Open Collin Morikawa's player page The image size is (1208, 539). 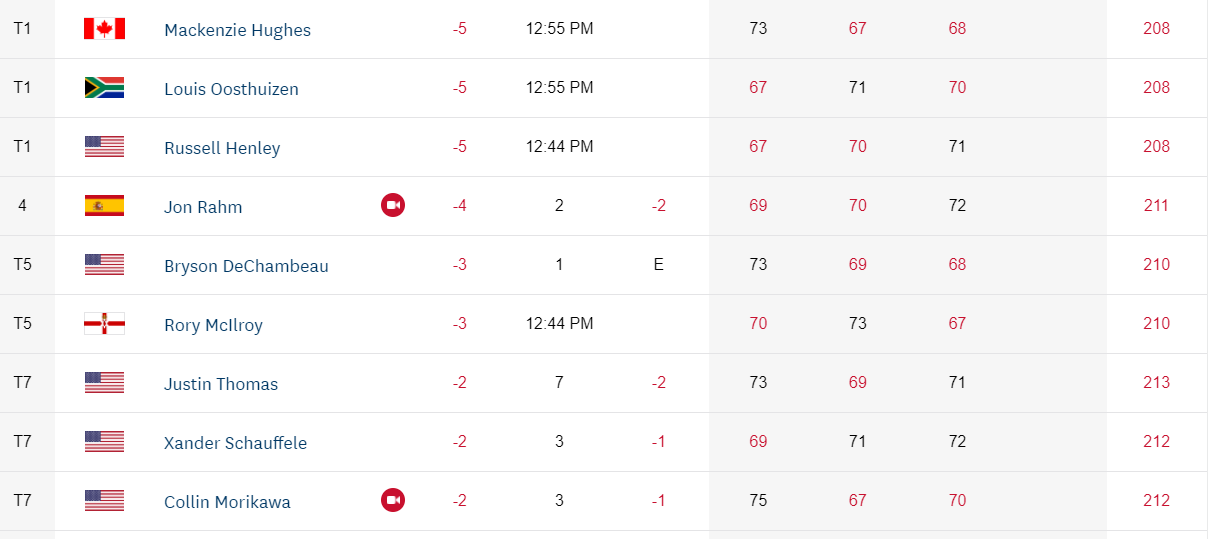(x=227, y=502)
